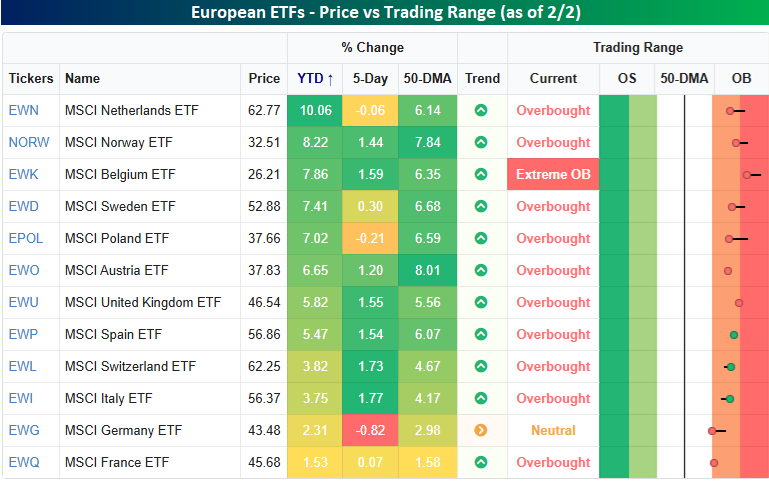Click the Germany ETF orange sideways trend icon
Viewport: 769px width, 482px height.
tap(481, 431)
